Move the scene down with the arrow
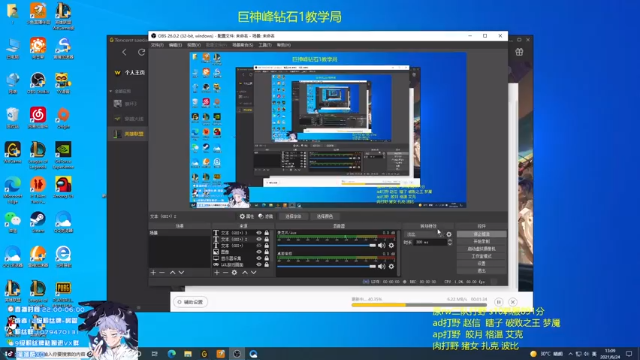 coord(181,272)
